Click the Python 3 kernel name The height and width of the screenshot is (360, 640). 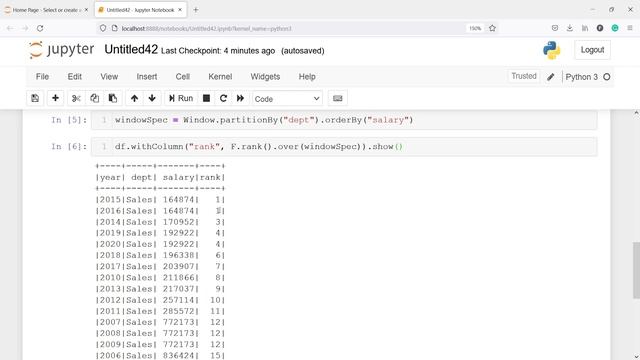tap(581, 77)
